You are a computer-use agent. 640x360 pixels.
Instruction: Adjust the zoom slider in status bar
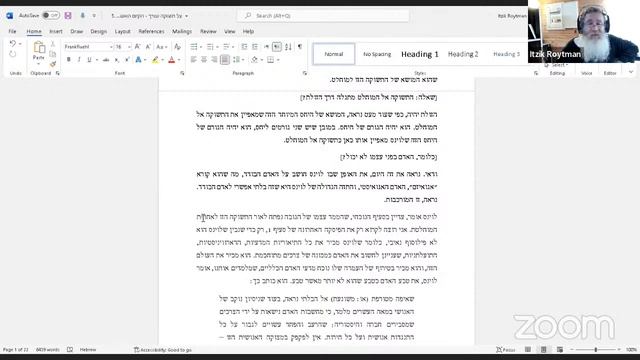[596, 350]
